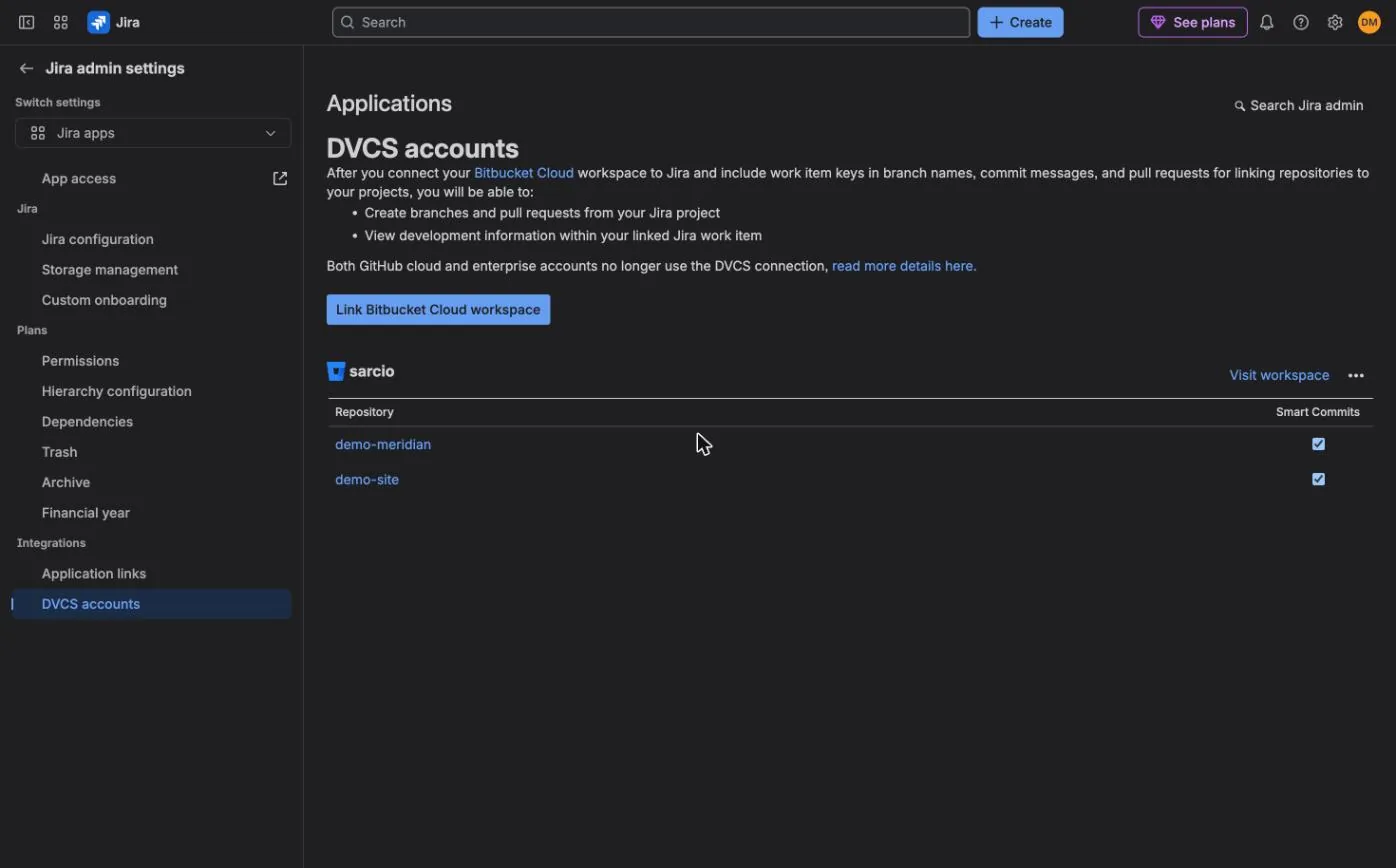This screenshot has height=868, width=1396.
Task: Open Storage management page
Action: [x=110, y=269]
